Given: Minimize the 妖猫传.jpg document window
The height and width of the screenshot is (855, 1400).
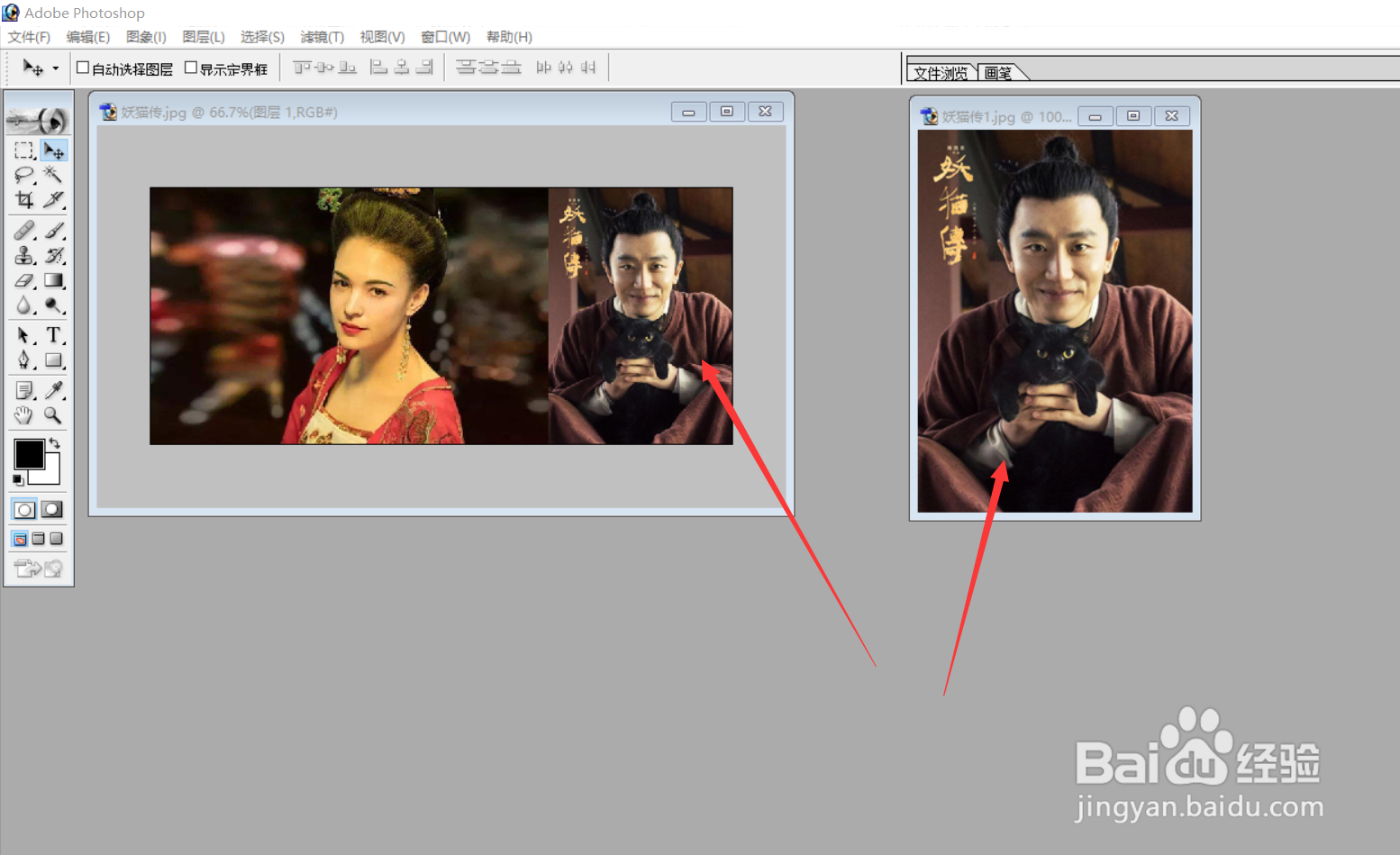Looking at the screenshot, I should point(688,112).
